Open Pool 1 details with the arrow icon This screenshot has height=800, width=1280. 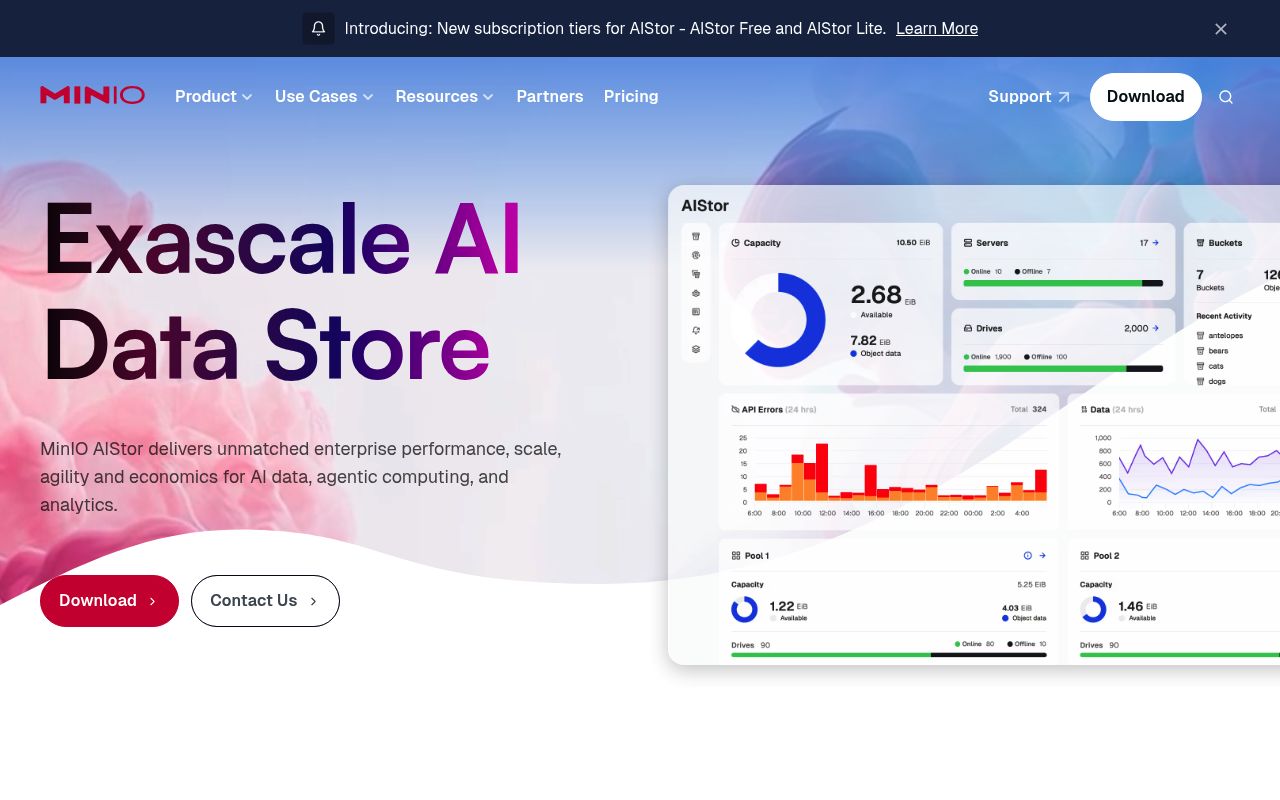click(1042, 555)
